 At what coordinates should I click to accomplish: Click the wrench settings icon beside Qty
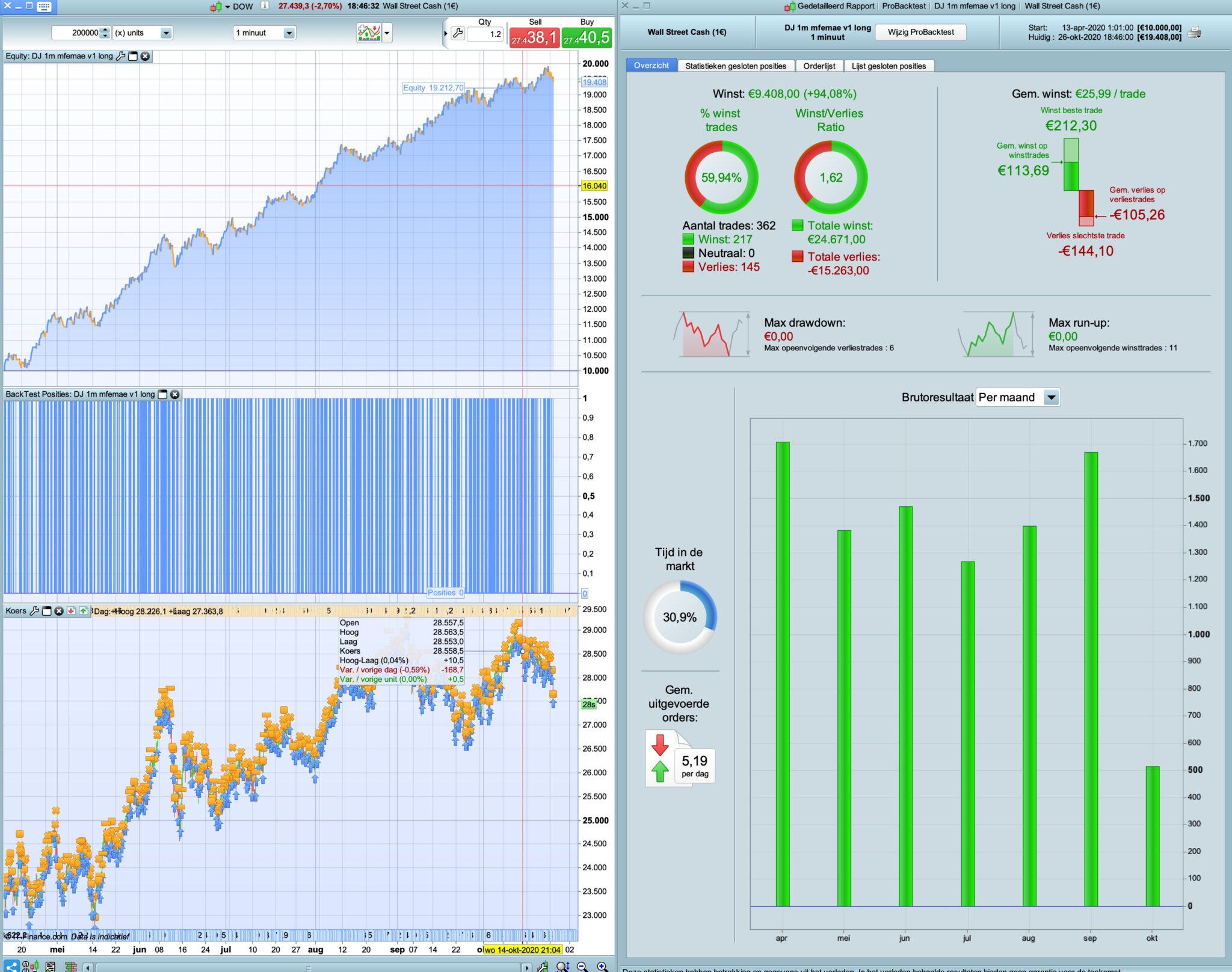[458, 34]
